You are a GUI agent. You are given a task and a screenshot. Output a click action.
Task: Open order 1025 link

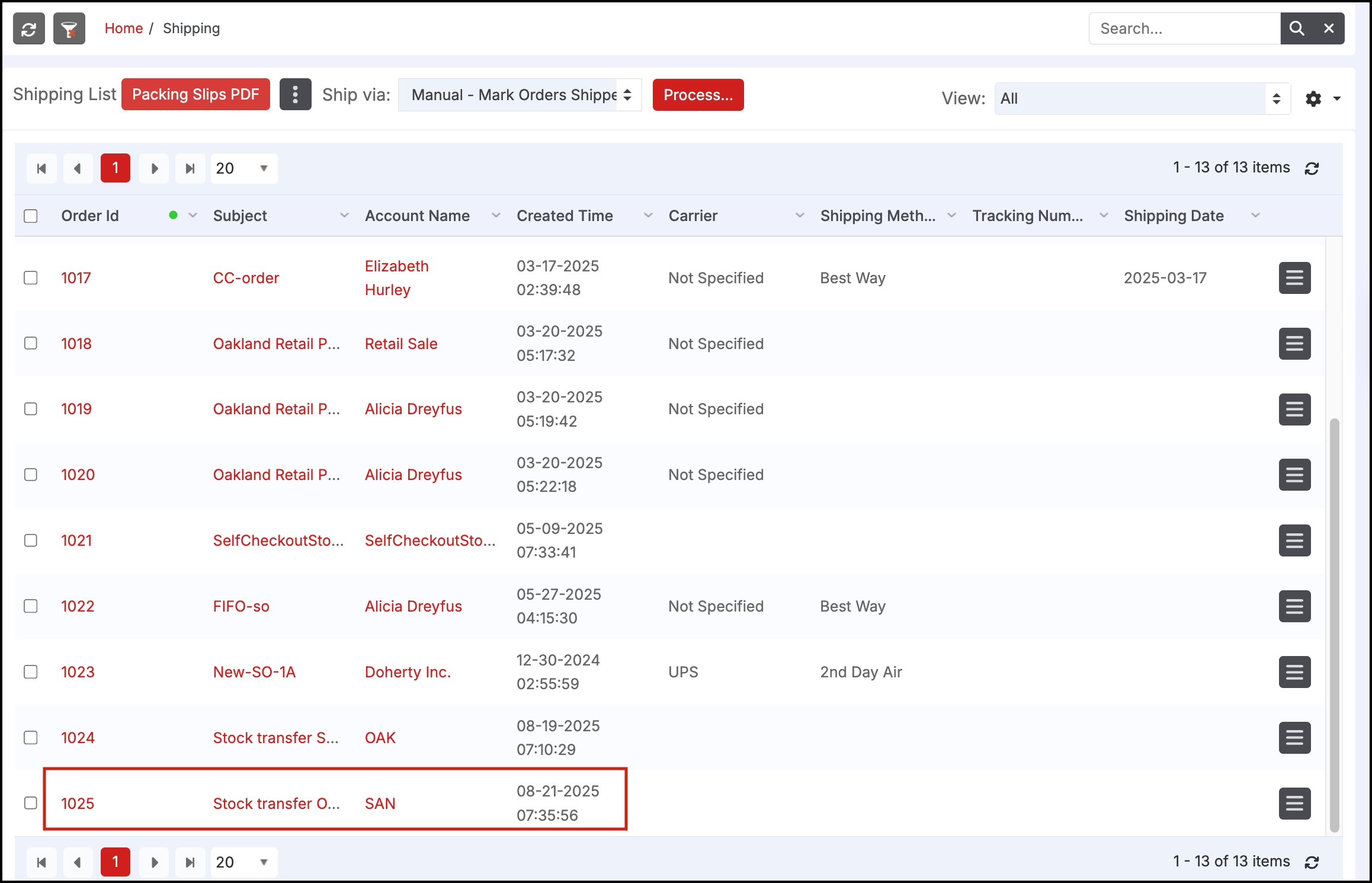pos(78,804)
